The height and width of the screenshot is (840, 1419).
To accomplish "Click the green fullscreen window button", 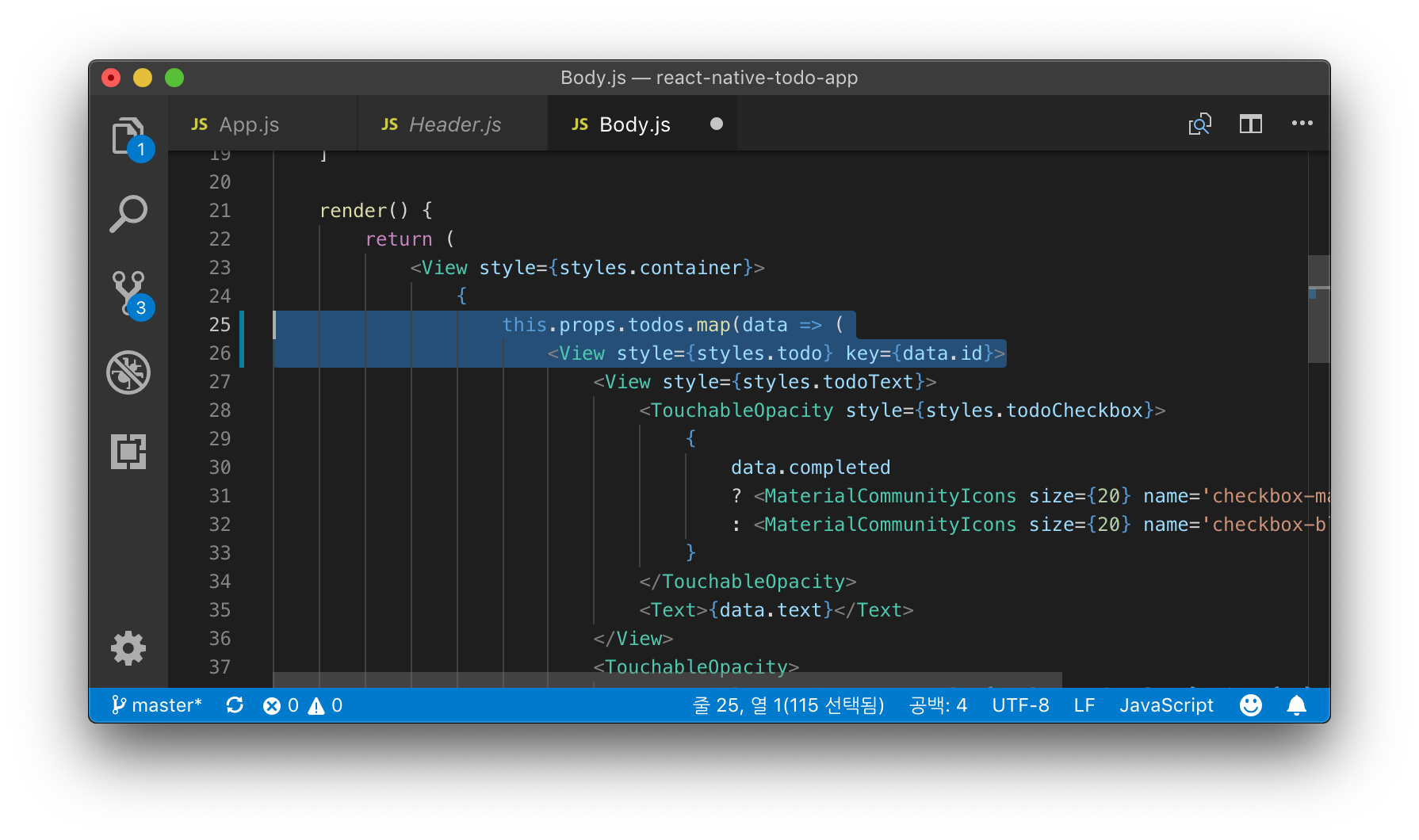I will click(x=174, y=78).
